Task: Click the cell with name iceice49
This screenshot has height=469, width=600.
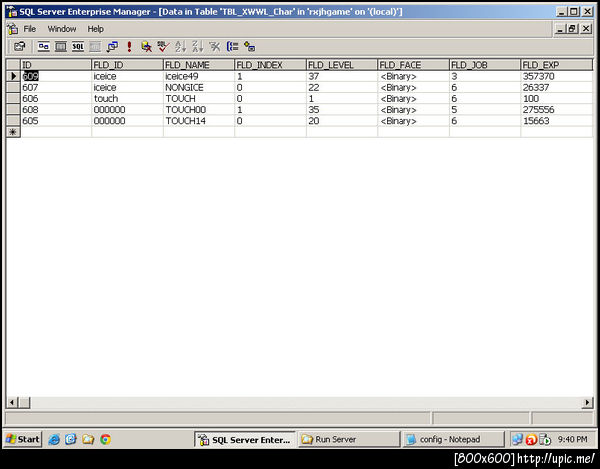Action: (x=199, y=76)
